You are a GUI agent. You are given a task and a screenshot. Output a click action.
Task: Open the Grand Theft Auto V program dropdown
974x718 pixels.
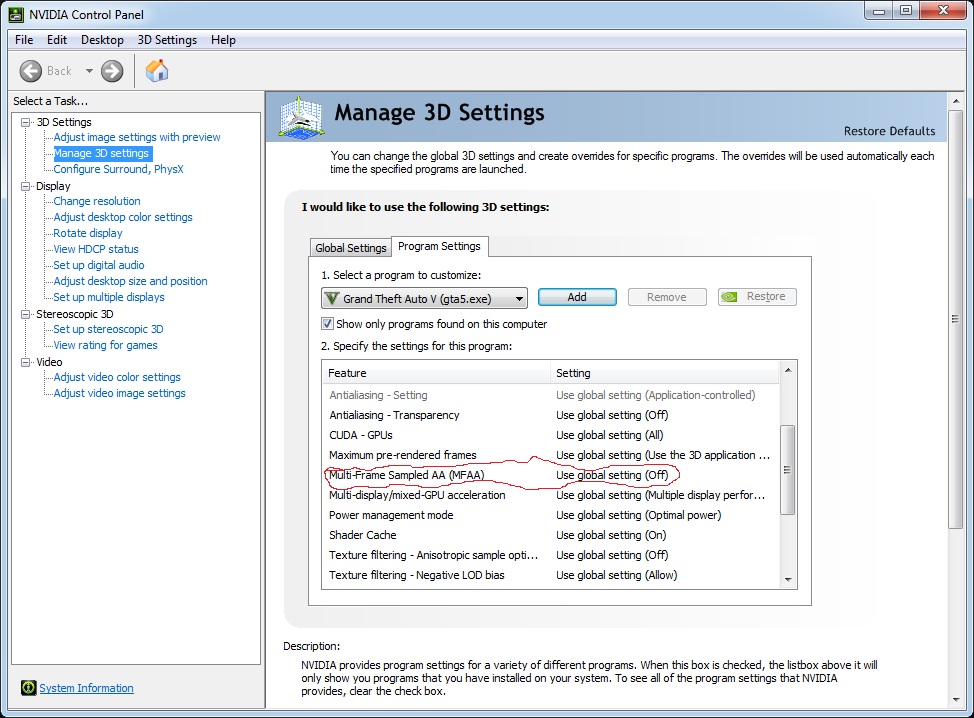coord(424,298)
